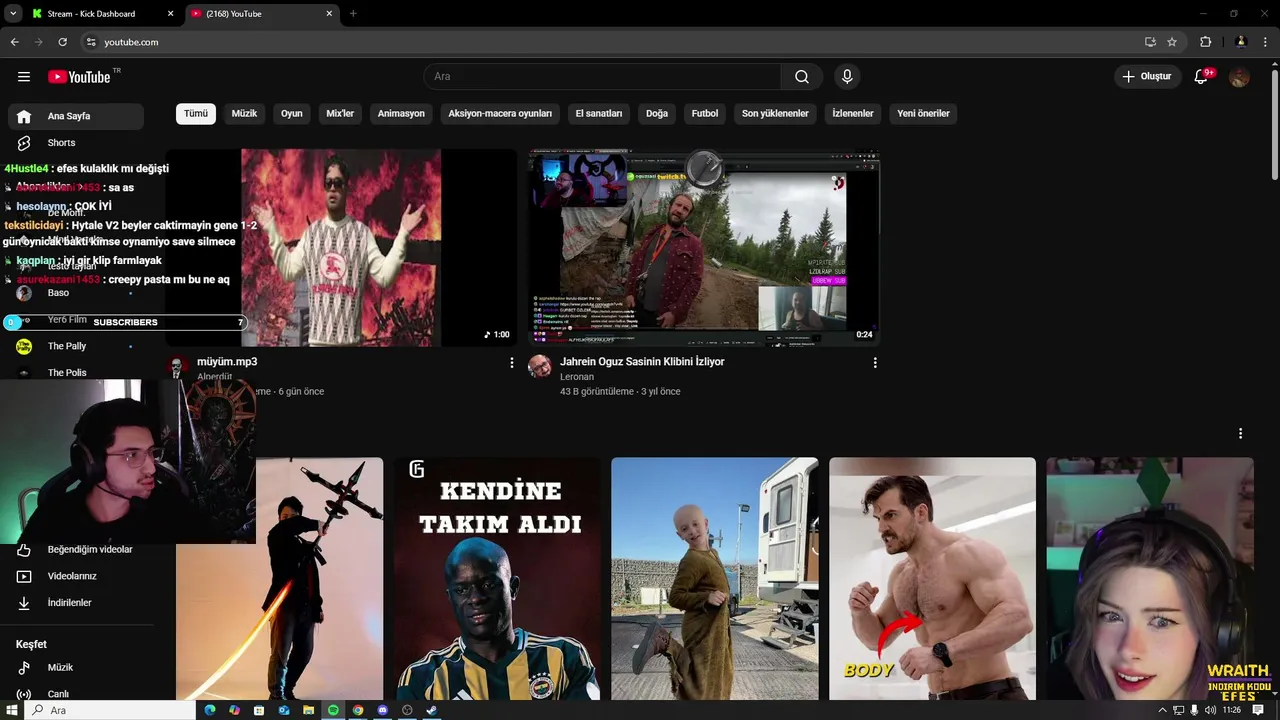Close the YouTube browser tab
The width and height of the screenshot is (1280, 720).
click(x=330, y=14)
